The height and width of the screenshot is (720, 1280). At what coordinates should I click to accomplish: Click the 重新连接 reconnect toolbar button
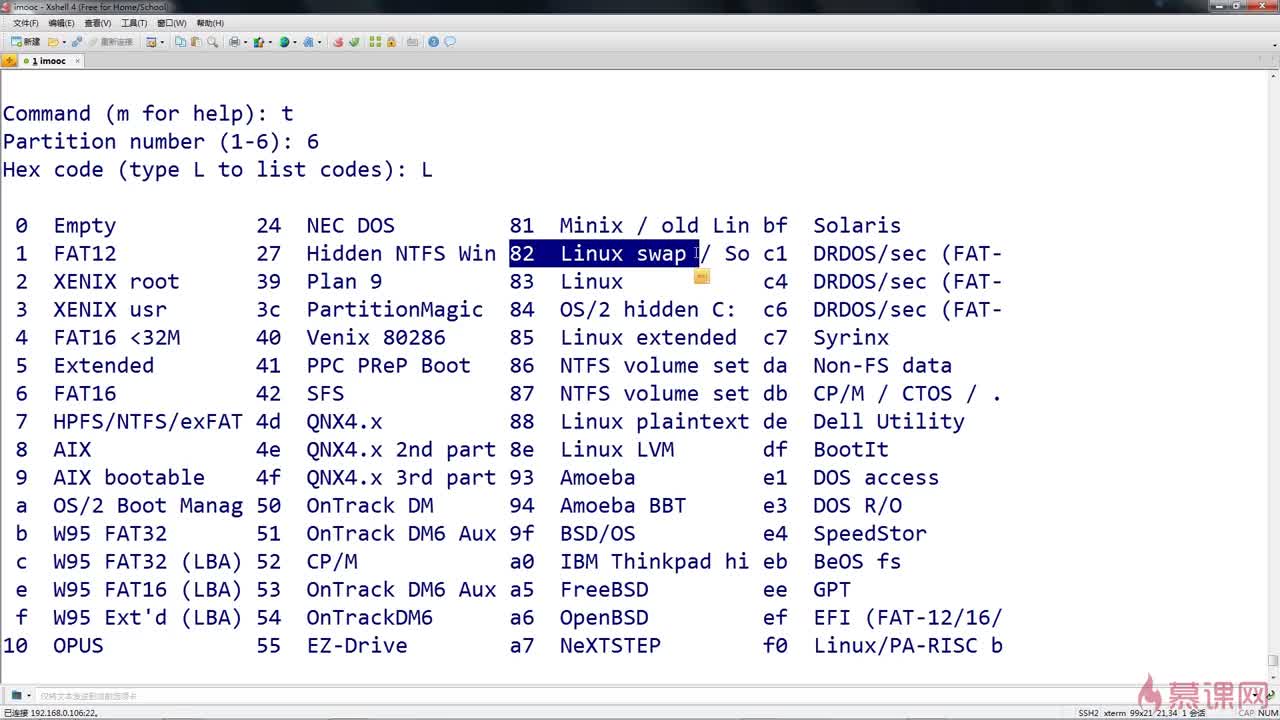coord(110,42)
